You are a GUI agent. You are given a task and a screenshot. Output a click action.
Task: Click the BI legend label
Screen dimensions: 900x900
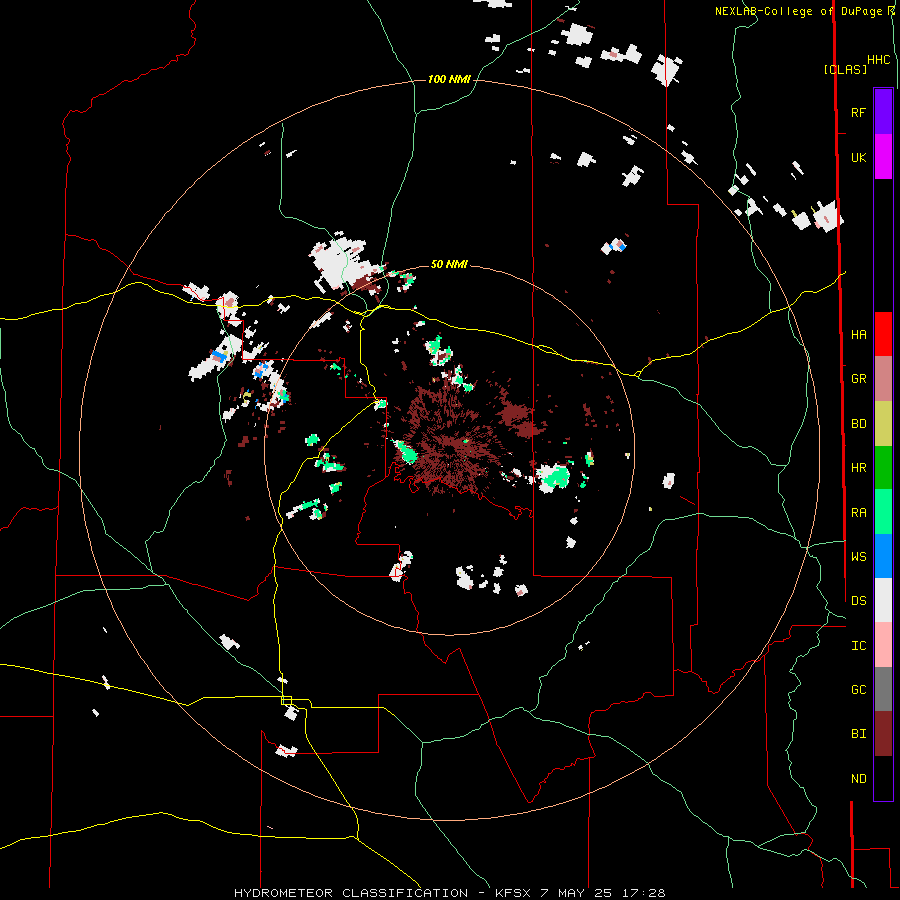[858, 734]
